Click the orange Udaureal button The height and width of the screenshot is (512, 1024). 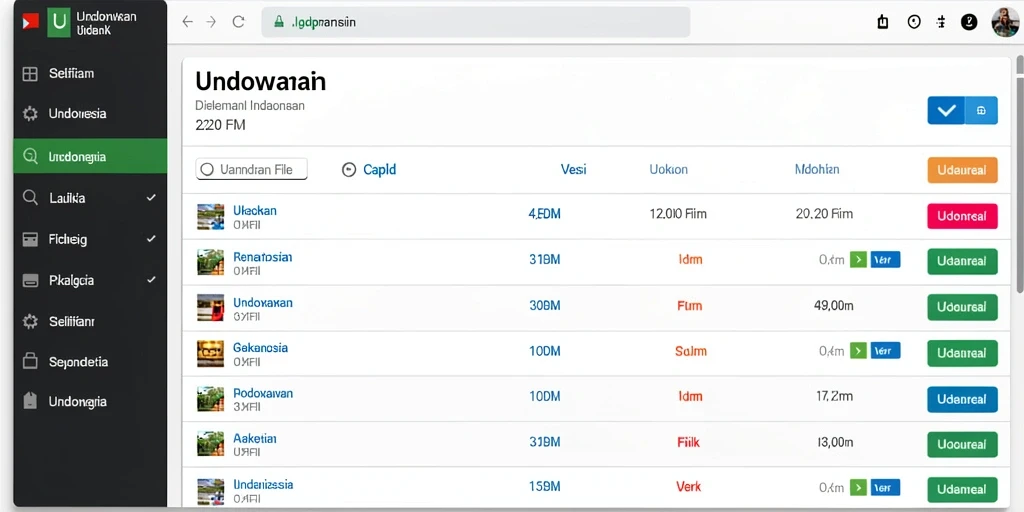(963, 170)
